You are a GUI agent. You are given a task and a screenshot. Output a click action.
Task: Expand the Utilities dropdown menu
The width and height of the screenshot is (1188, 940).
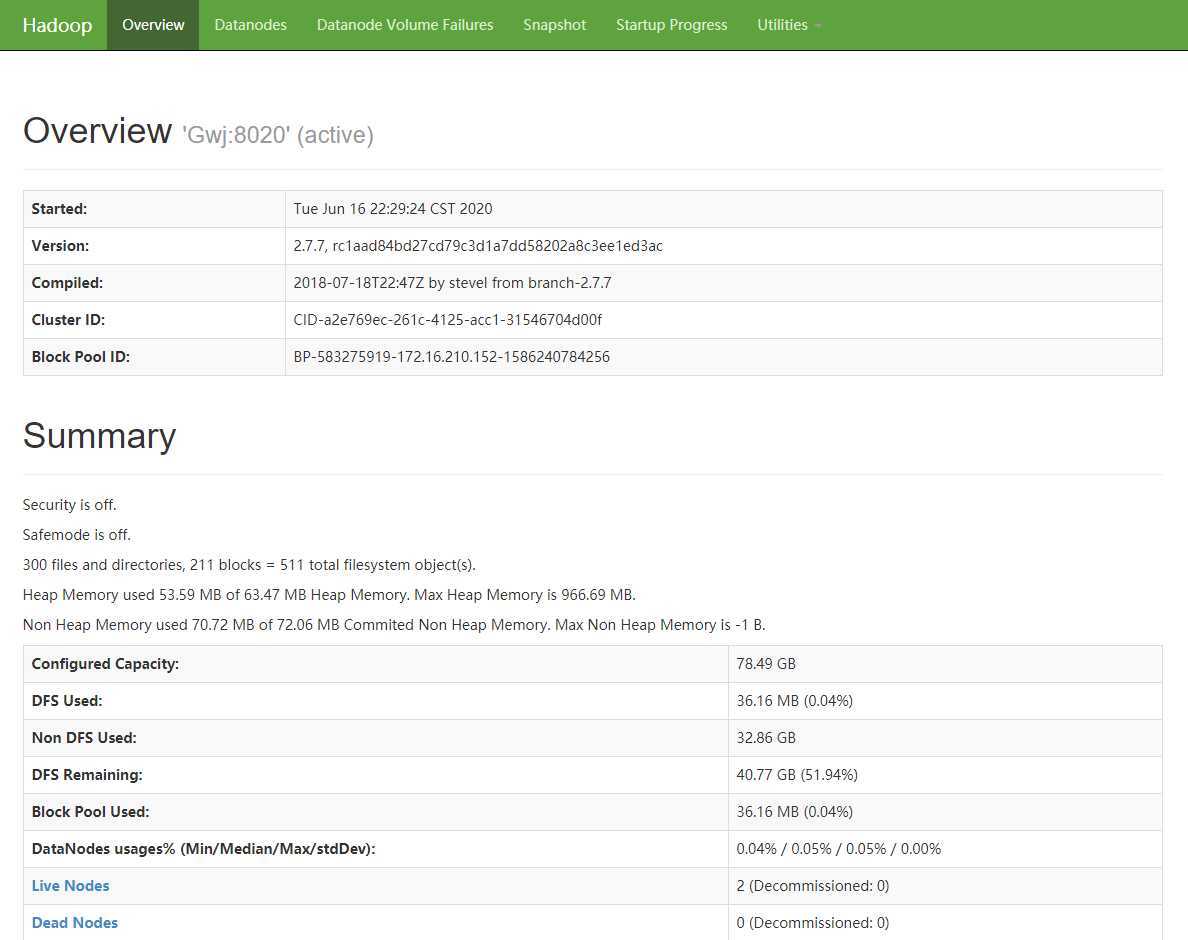[x=789, y=25]
